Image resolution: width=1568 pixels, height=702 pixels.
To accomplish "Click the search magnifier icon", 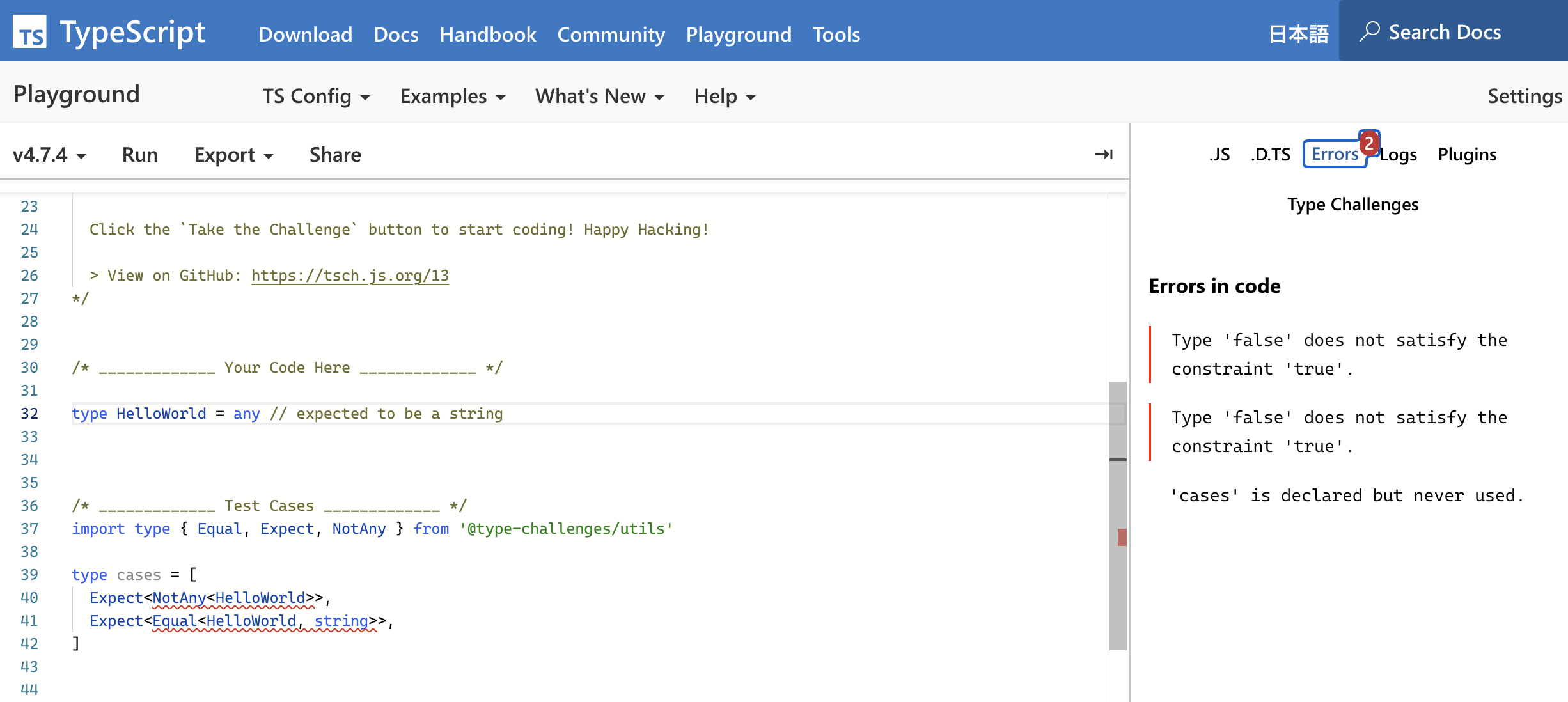I will point(1368,31).
